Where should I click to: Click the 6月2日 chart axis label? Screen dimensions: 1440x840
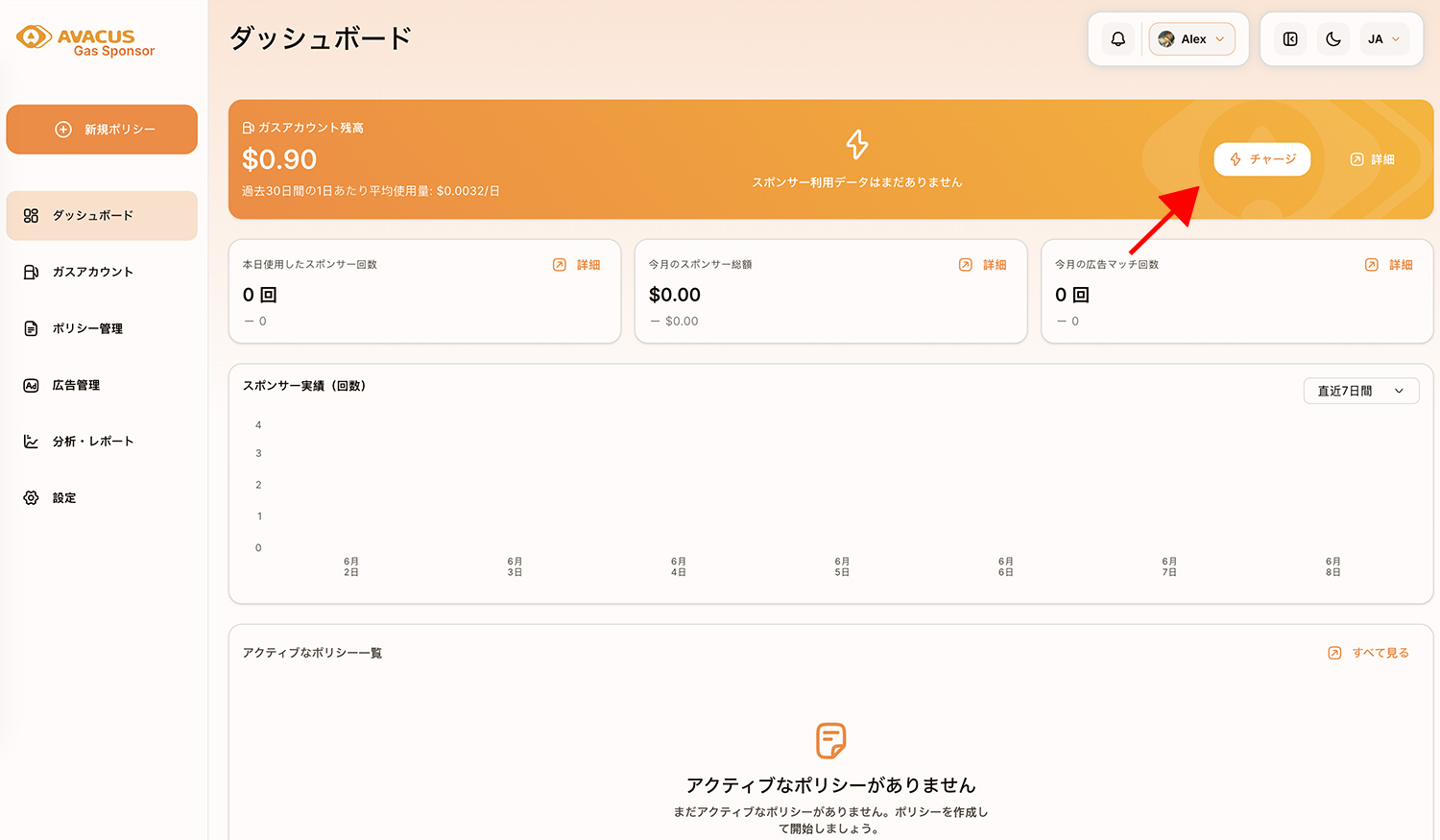pos(351,566)
